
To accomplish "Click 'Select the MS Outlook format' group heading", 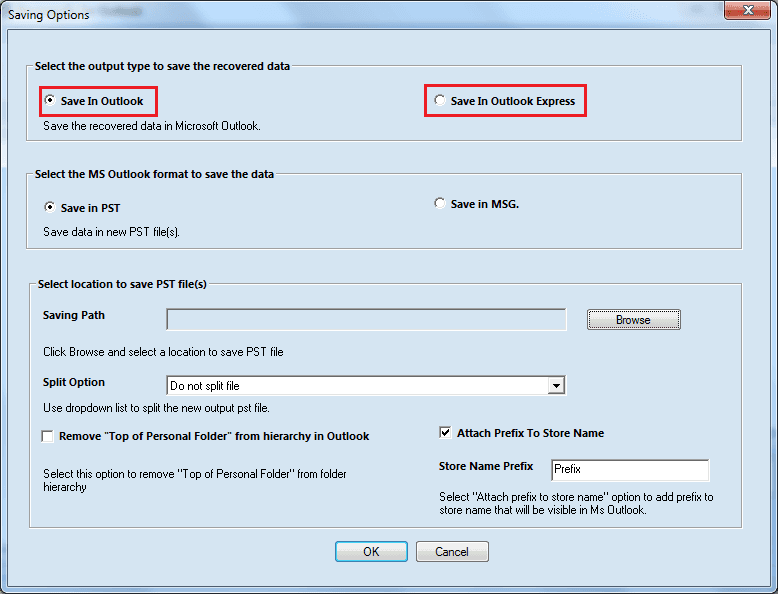I will (x=154, y=174).
